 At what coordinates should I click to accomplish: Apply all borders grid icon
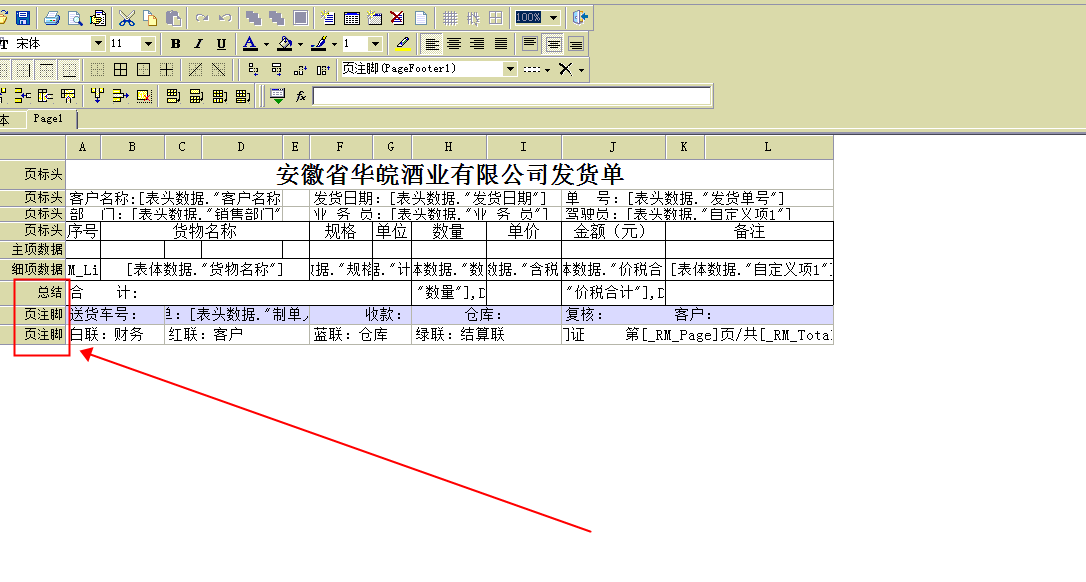(121, 69)
